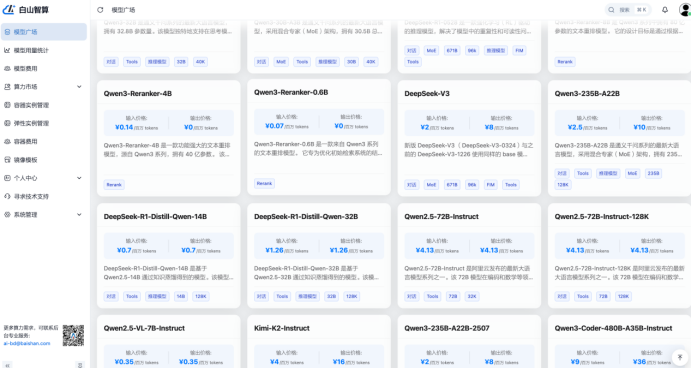Click the 模型广场 breadcrumb title in header
This screenshot has height=368, width=691.
coord(123,10)
